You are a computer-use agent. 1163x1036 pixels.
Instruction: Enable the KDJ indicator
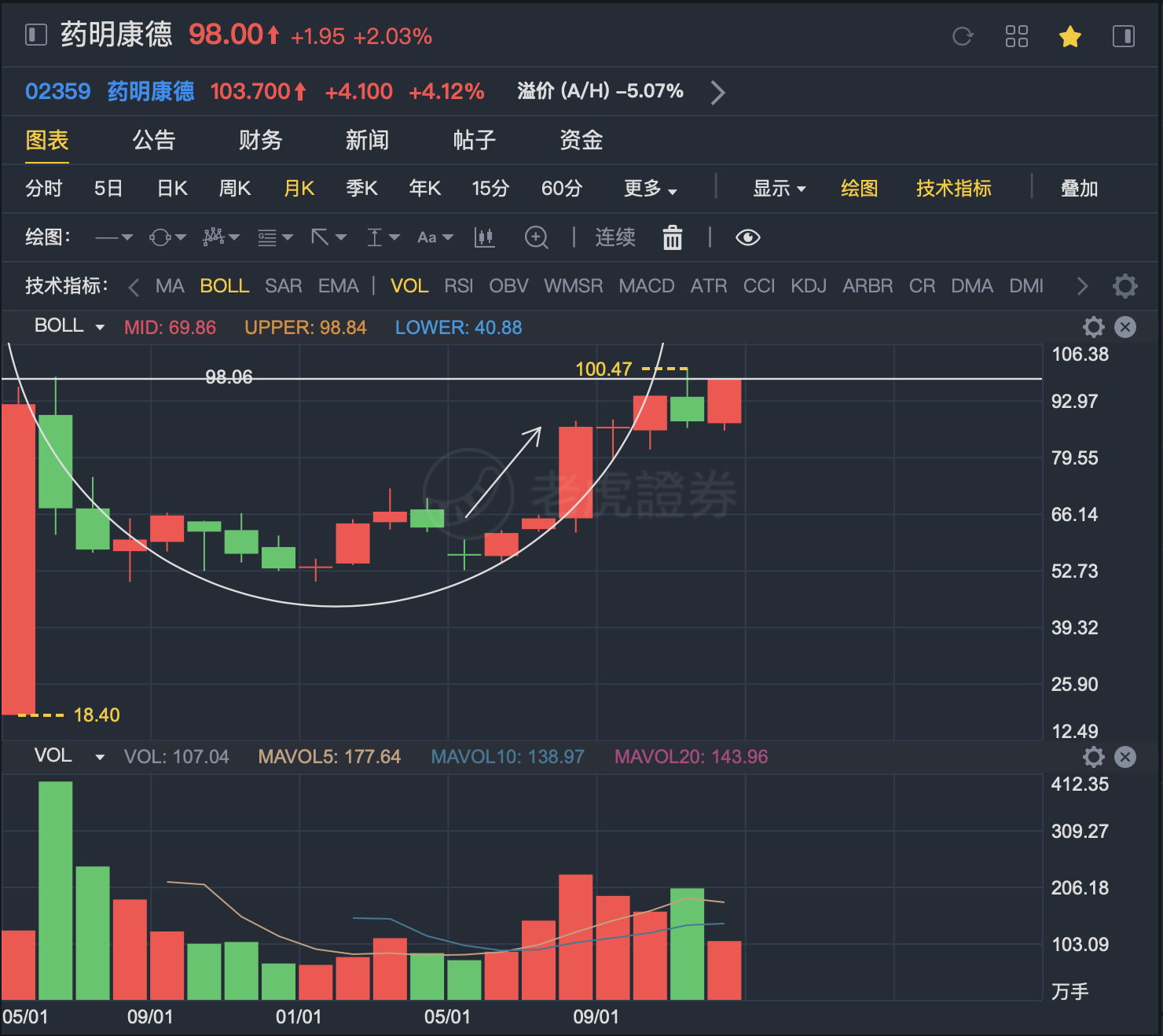point(809,286)
